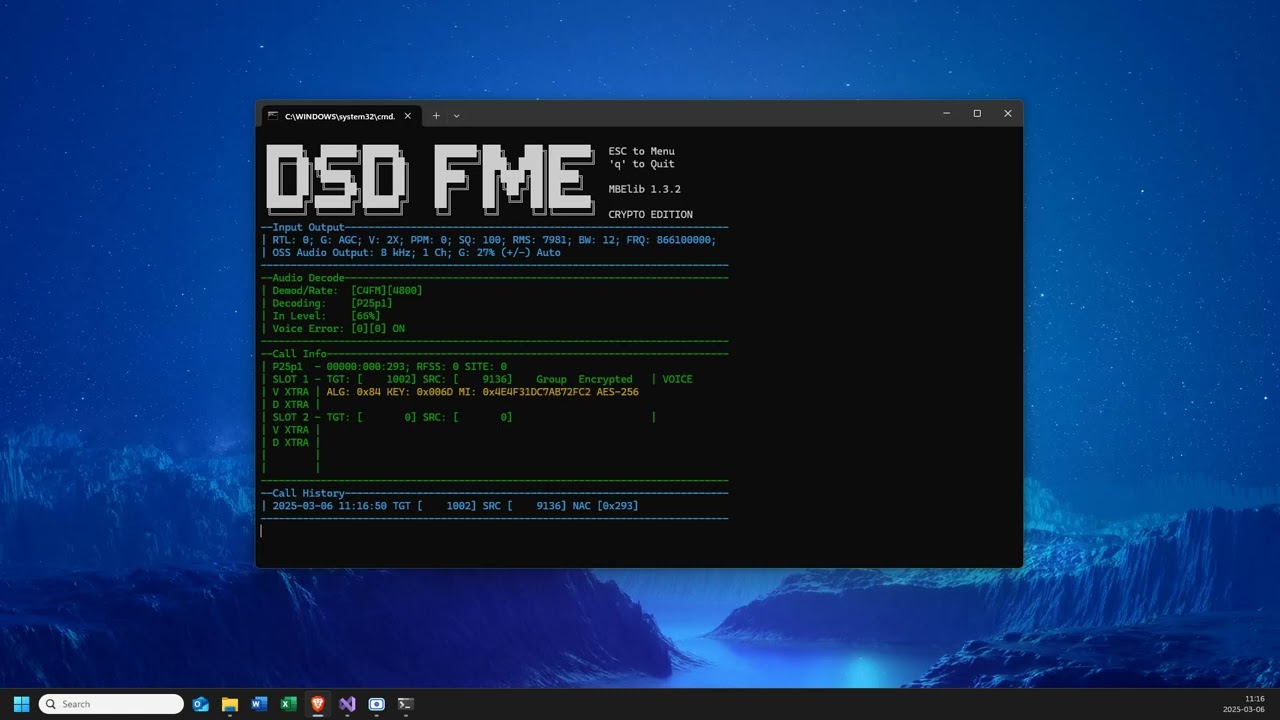
Task: Click the 'MBElib 1.3.2' version text
Action: pos(645,189)
